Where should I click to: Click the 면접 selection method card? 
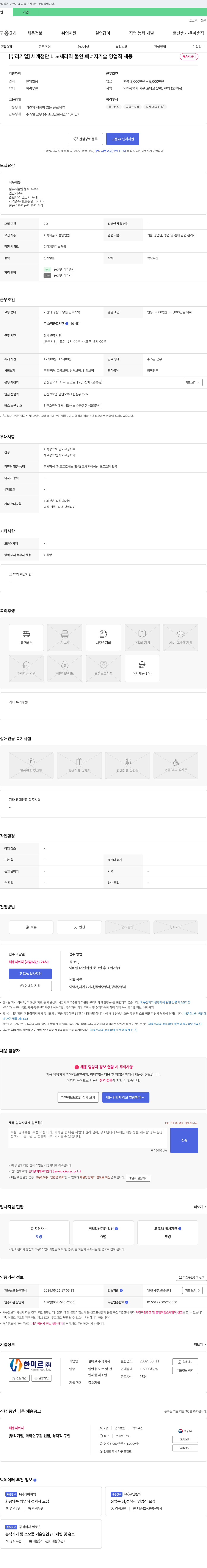click(x=79, y=927)
